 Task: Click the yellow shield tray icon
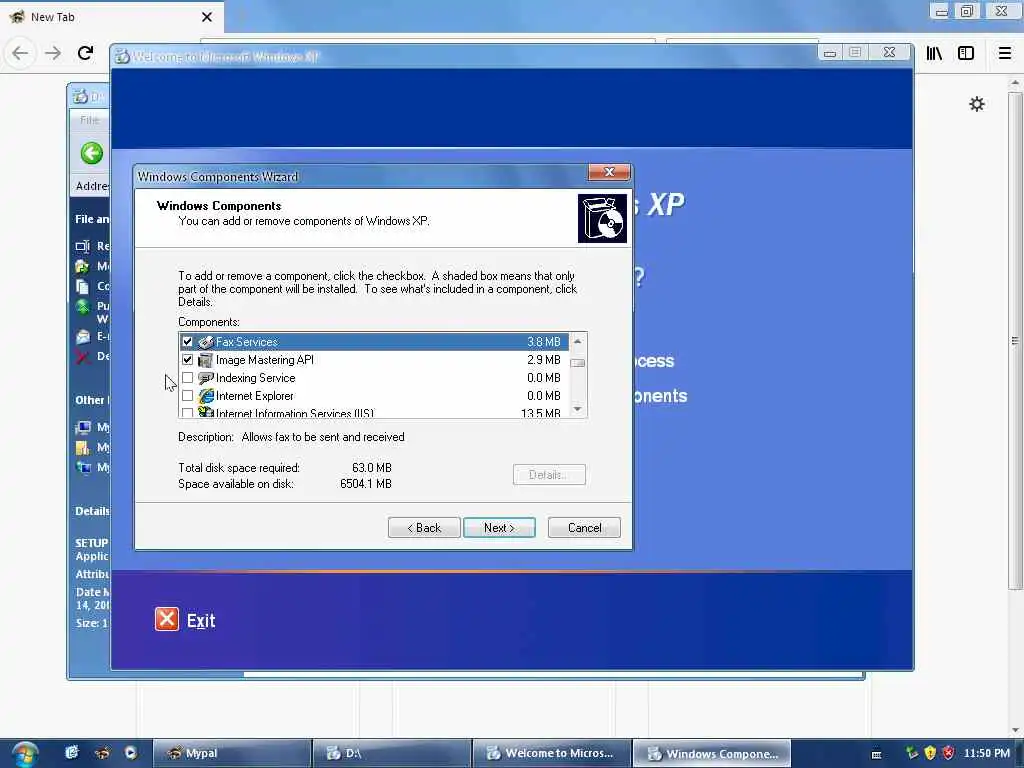930,753
